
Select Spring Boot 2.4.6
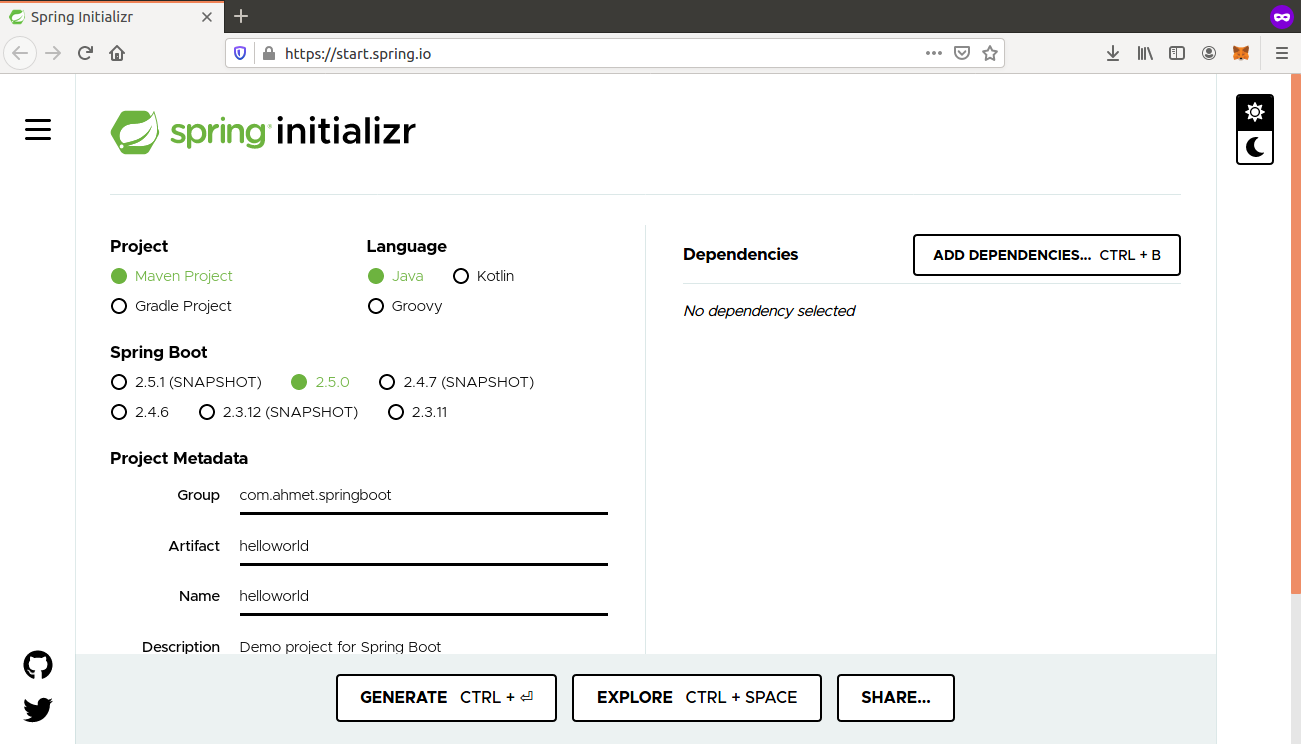coord(140,412)
